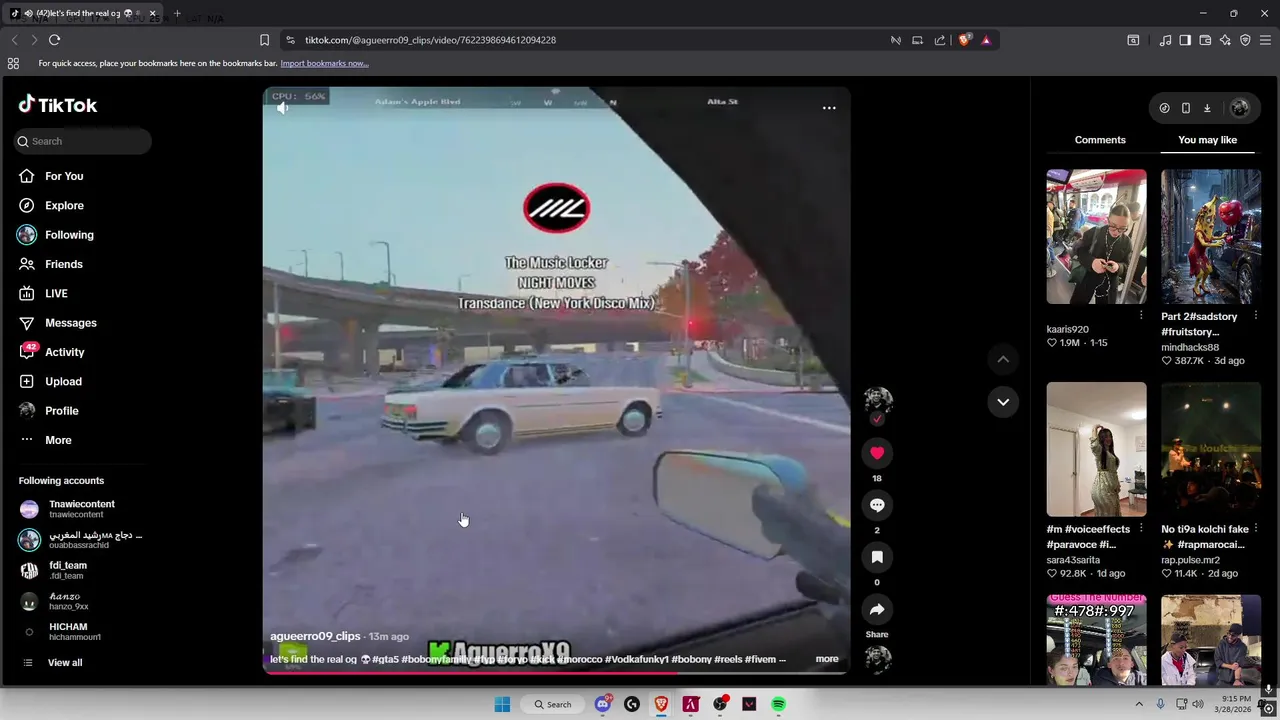The image size is (1280, 720).
Task: Click the TikTok search field
Action: pyautogui.click(x=83, y=141)
